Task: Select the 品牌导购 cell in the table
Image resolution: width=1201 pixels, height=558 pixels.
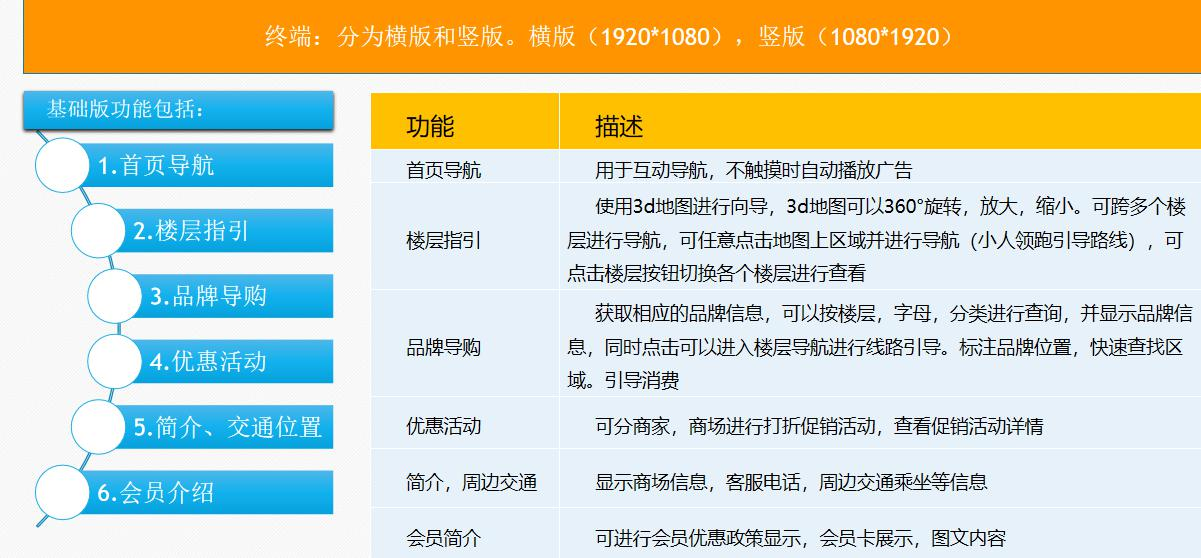Action: point(443,347)
